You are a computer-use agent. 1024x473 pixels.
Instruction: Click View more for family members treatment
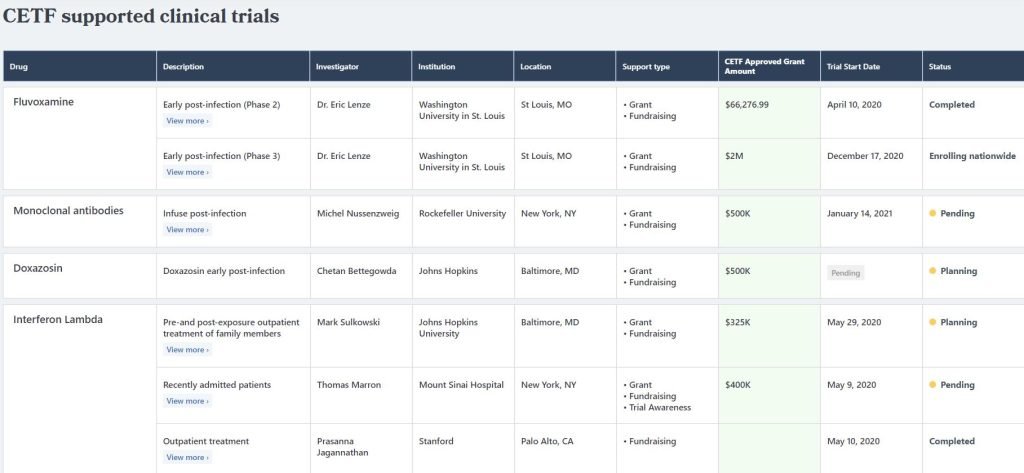point(187,350)
